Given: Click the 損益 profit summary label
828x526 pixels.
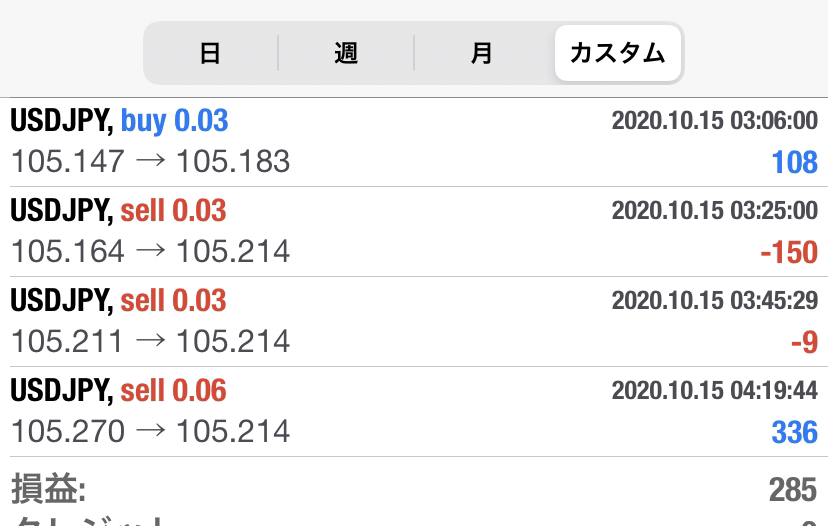Looking at the screenshot, I should pos(49,489).
